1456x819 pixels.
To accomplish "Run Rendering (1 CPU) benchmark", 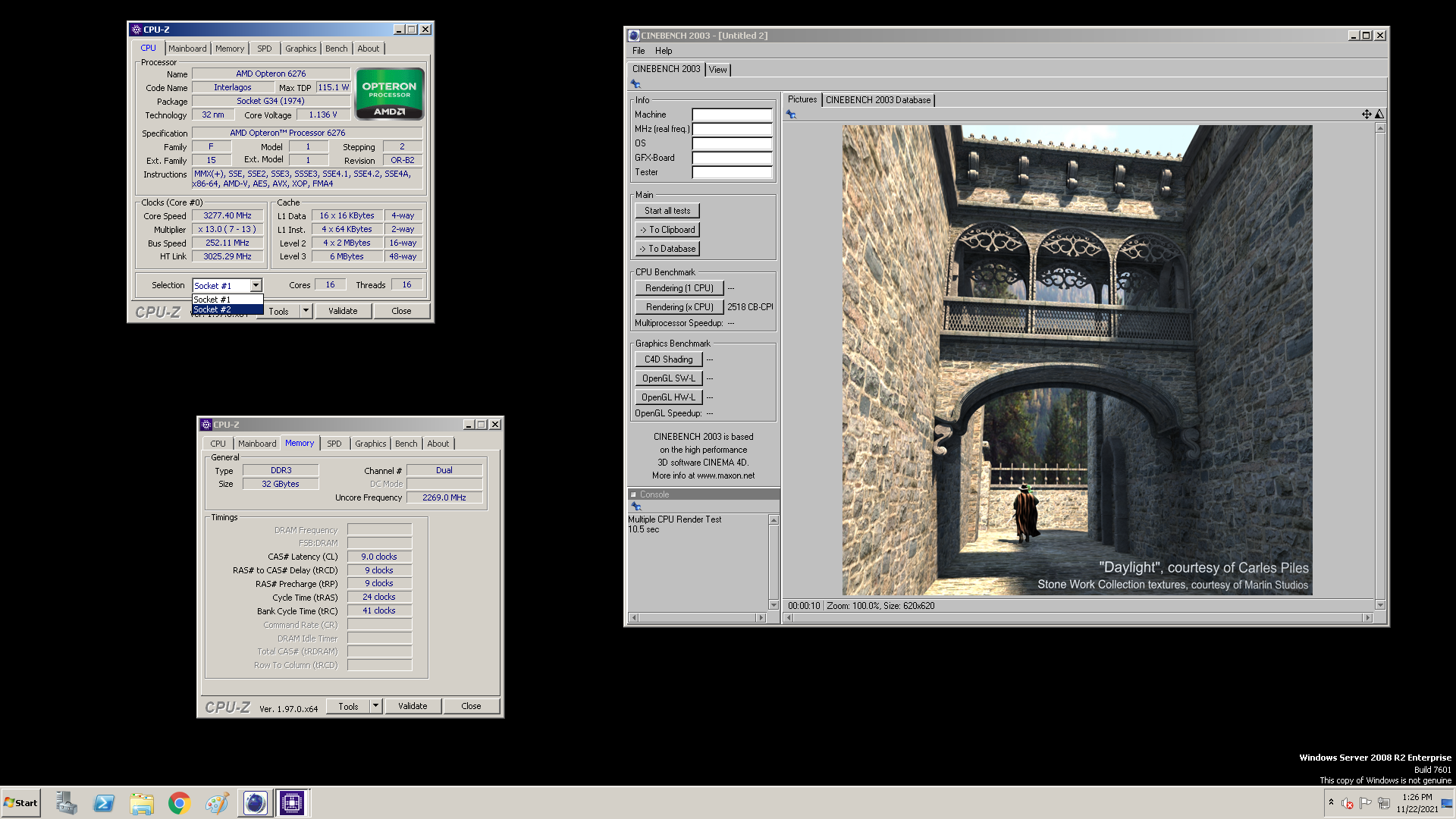I will pos(679,288).
